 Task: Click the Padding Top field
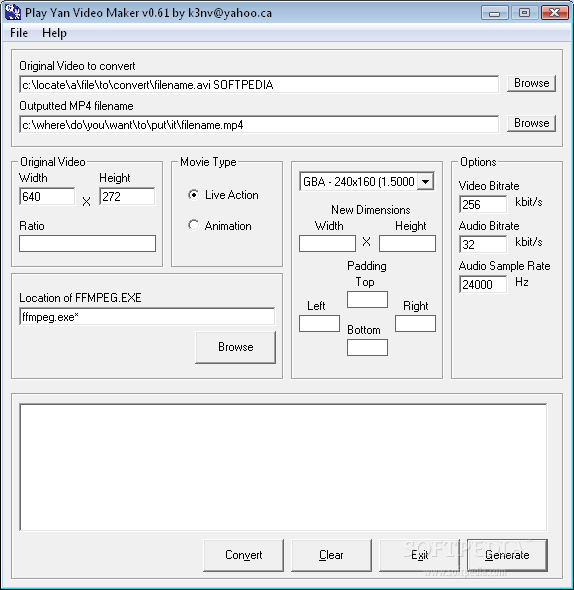(367, 300)
